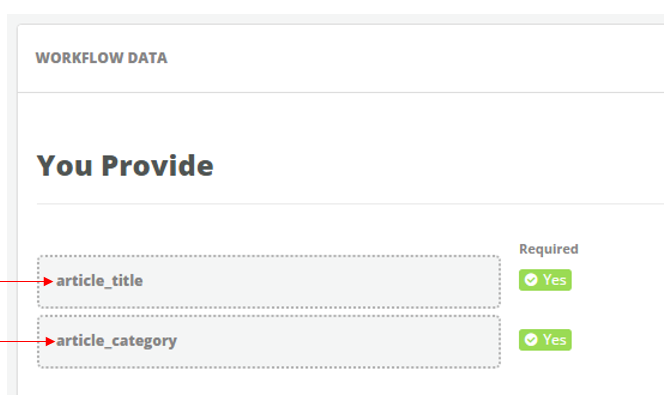Click the word Yes in article_title's row
This screenshot has height=398, width=669.
click(x=554, y=280)
